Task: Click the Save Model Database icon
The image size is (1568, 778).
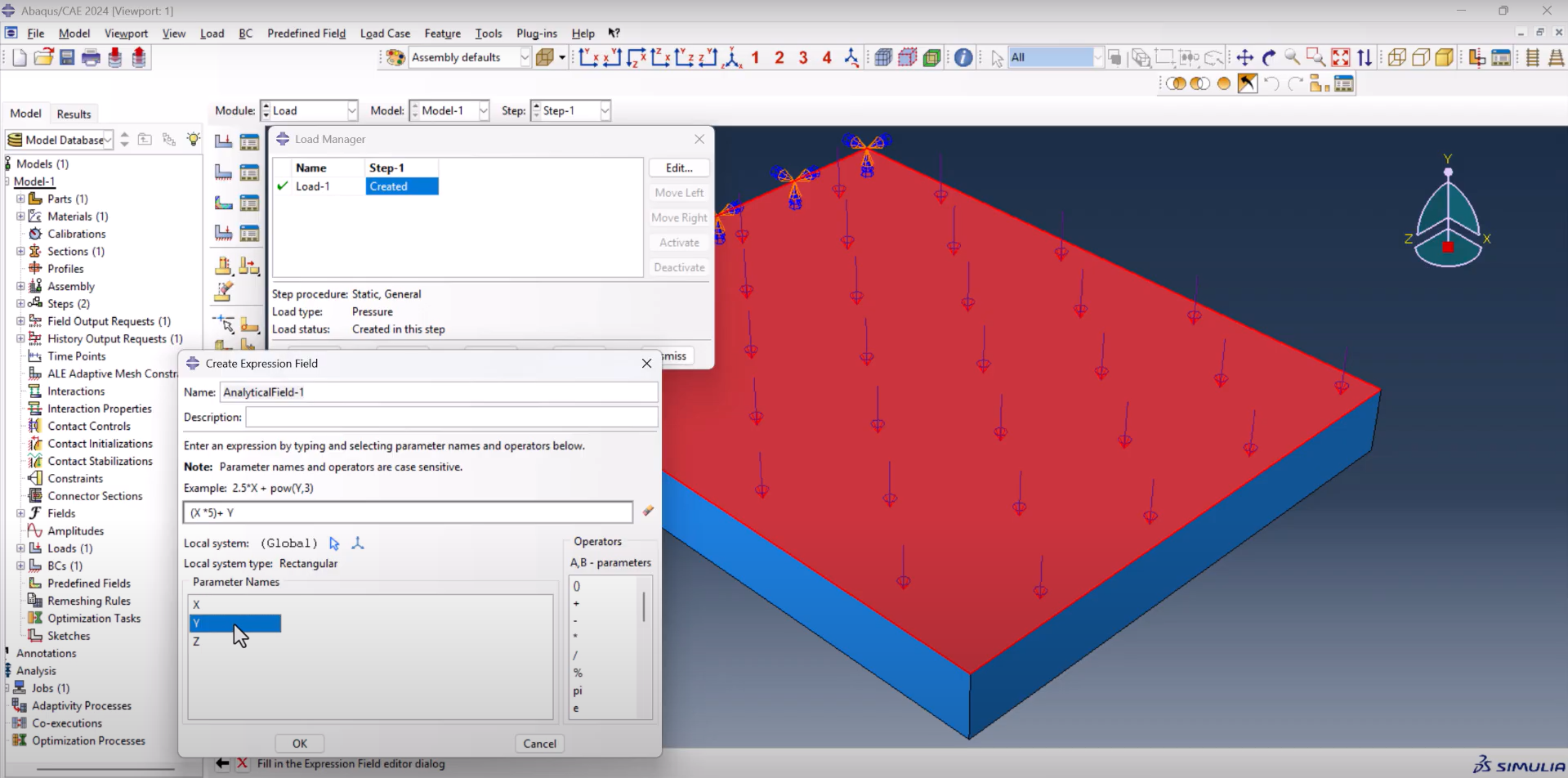Action: (x=67, y=57)
